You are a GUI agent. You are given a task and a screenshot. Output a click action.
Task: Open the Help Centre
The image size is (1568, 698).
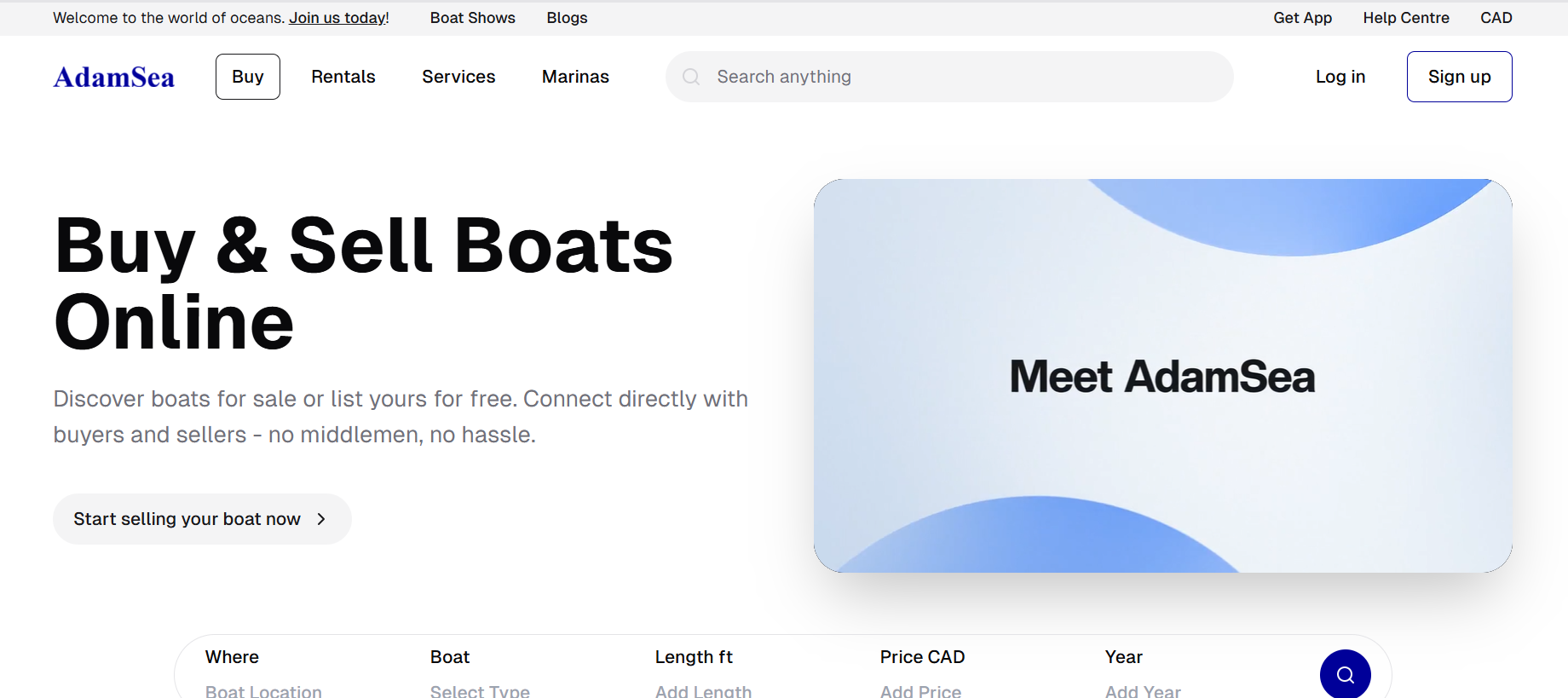click(x=1406, y=18)
